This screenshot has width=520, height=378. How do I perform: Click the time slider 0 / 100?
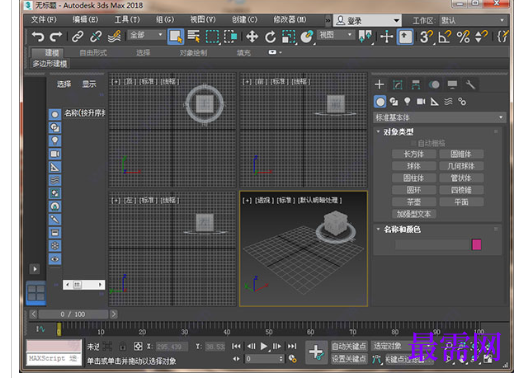73,314
